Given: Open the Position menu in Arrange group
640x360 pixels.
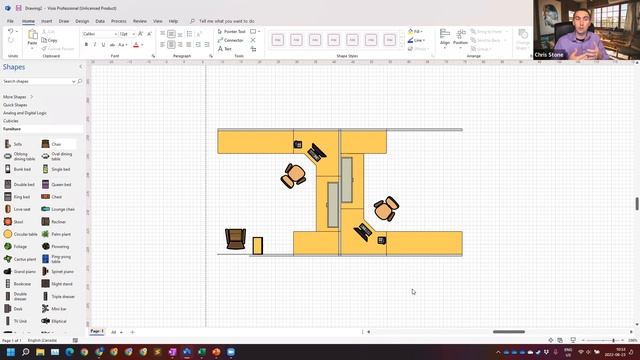Looking at the screenshot, I should (460, 38).
